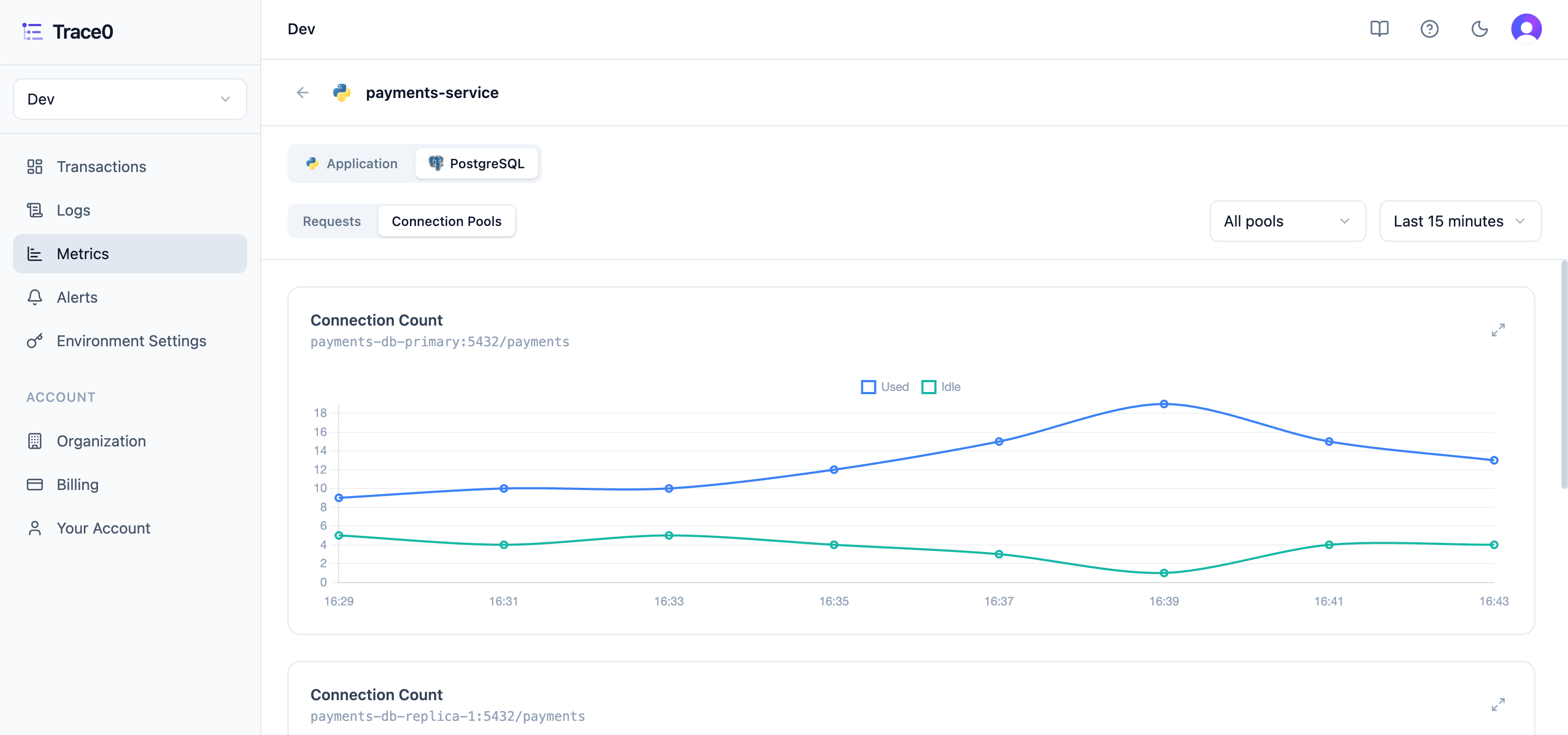Open Your Account page

130,528
